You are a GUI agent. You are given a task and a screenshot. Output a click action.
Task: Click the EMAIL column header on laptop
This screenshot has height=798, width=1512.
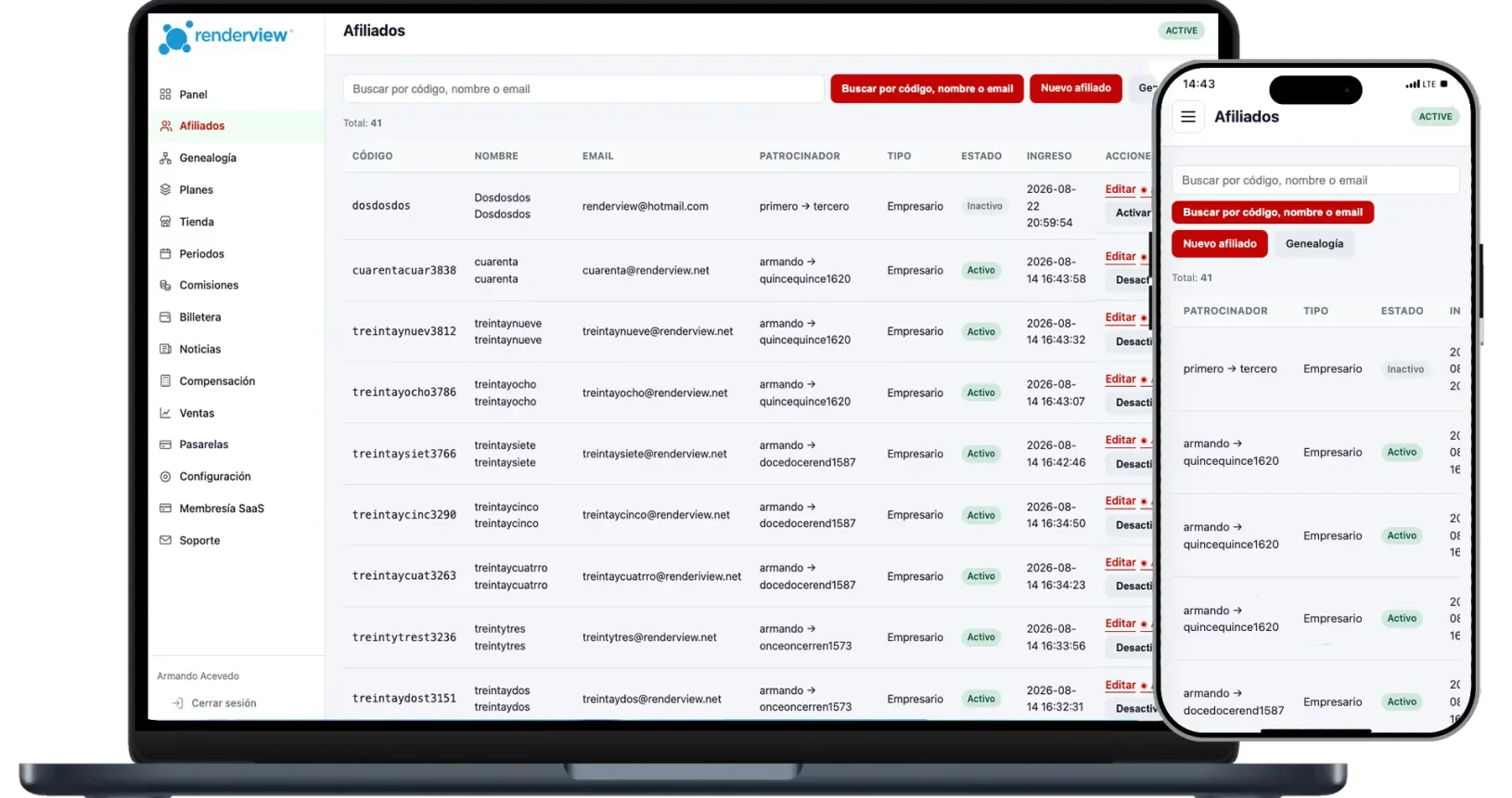pyautogui.click(x=598, y=156)
